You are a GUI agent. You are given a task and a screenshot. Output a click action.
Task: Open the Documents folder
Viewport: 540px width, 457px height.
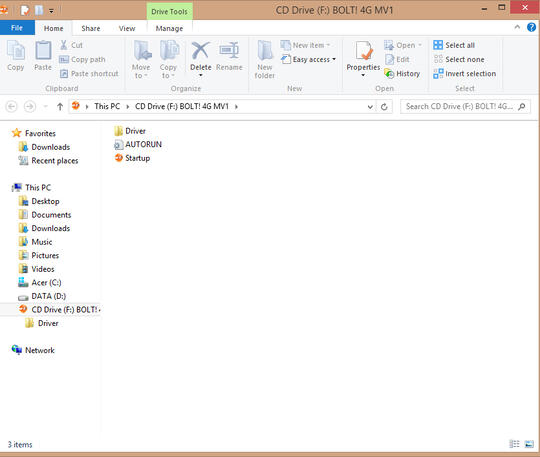click(45, 215)
